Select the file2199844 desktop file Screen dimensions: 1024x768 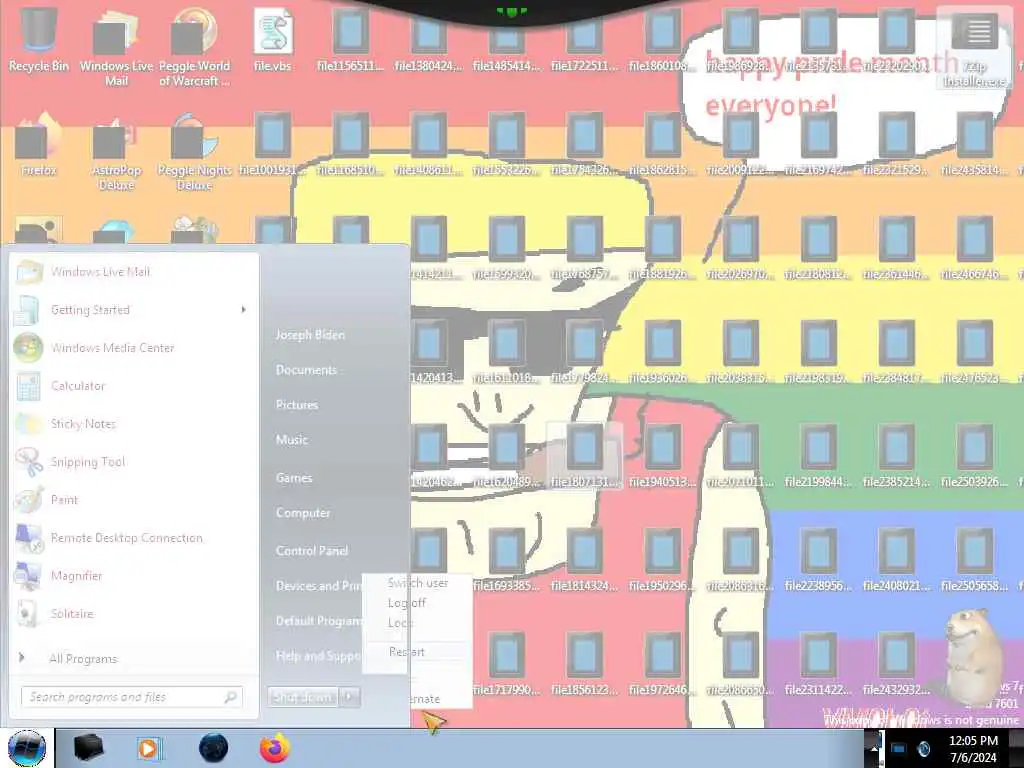tap(818, 456)
